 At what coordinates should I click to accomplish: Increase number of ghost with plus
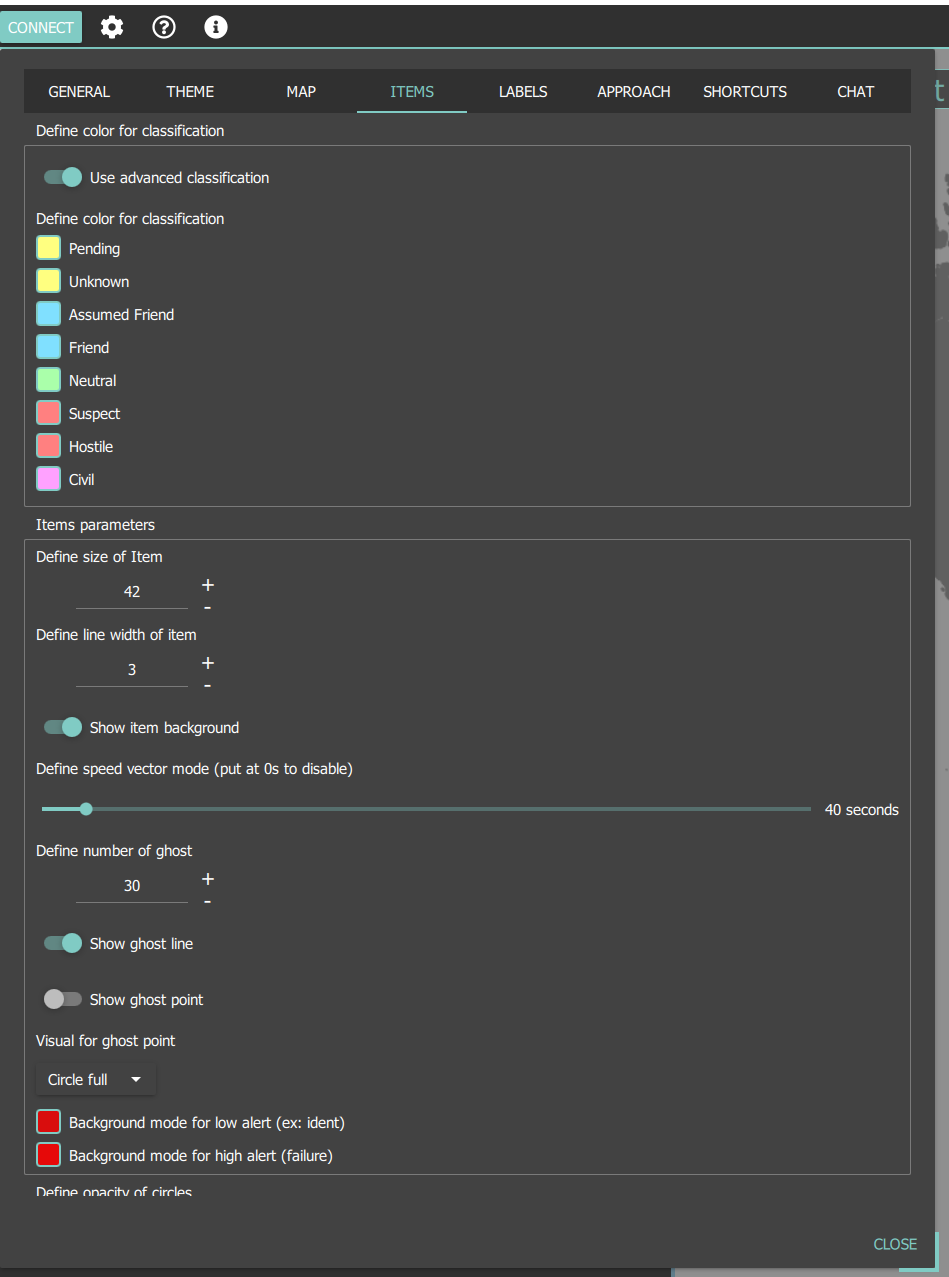[208, 879]
